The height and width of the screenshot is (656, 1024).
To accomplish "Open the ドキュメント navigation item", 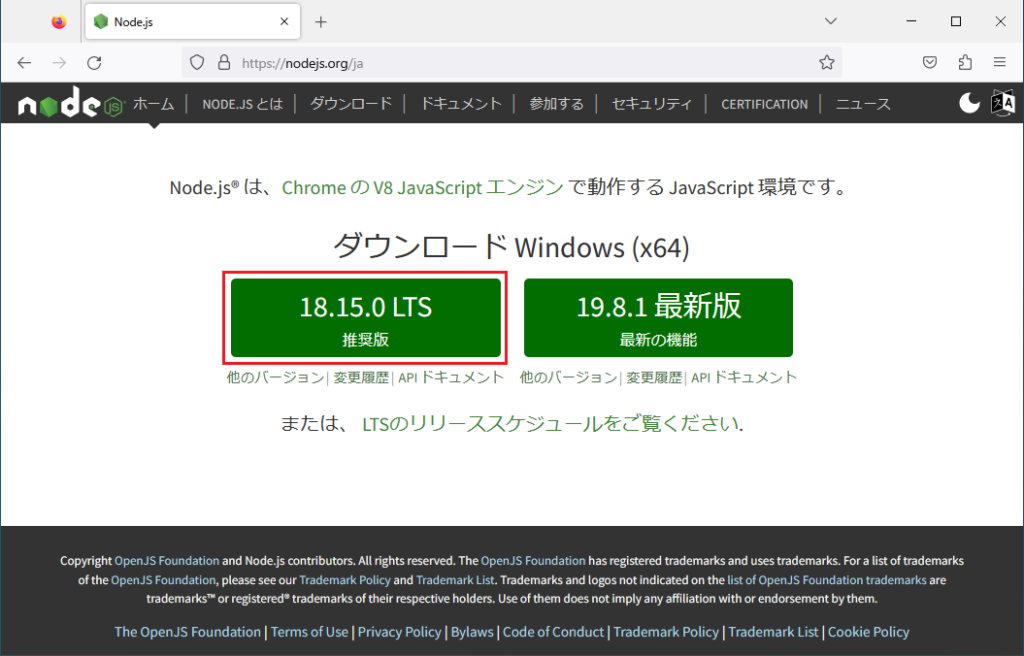I will click(x=461, y=104).
